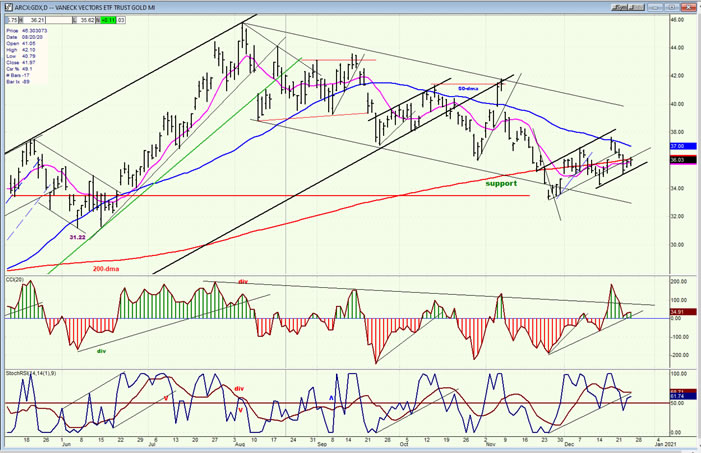
Task: Click the 100.00 StochRSI scale label
Action: [679, 373]
